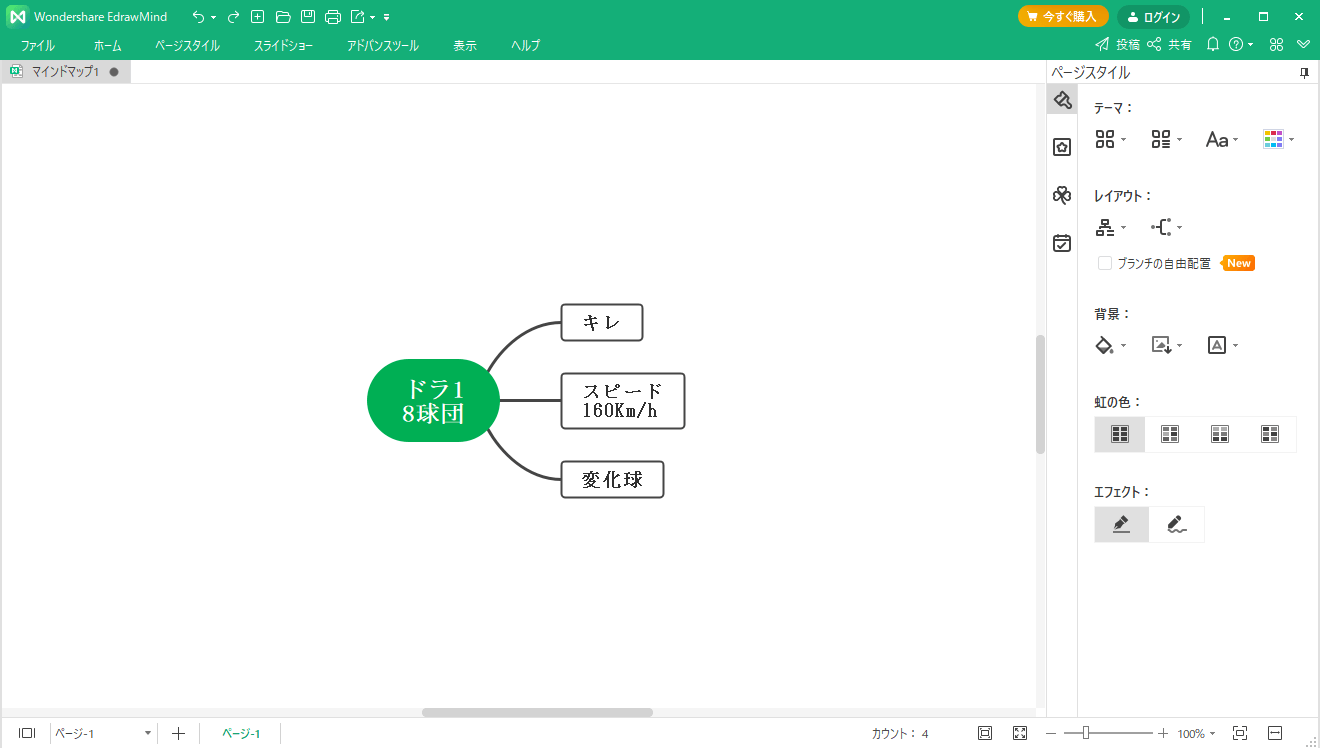Click the center-focus icon in status bar
Image resolution: width=1320 pixels, height=748 pixels.
point(1240,733)
